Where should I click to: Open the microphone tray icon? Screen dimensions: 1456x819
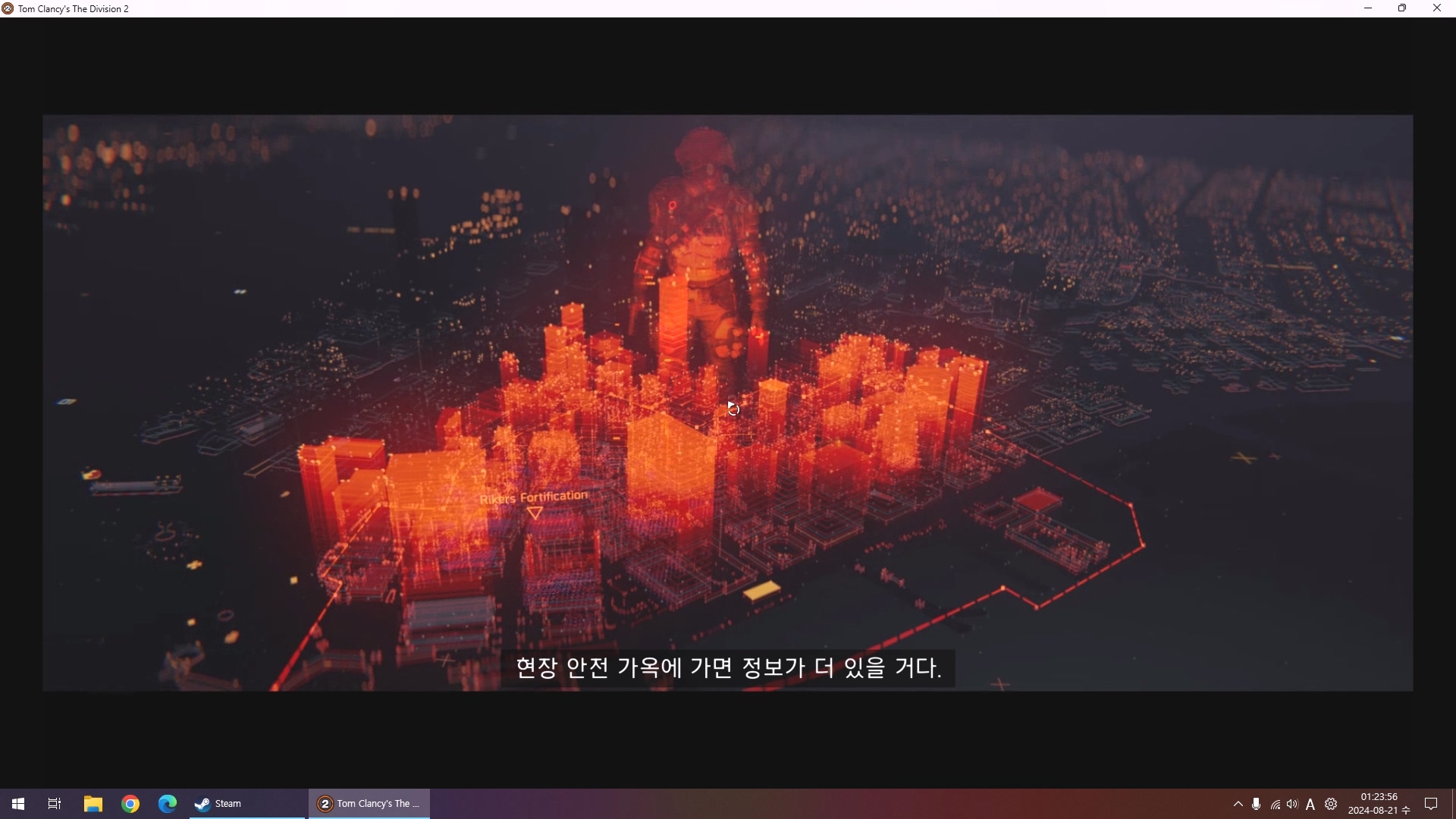[1257, 804]
